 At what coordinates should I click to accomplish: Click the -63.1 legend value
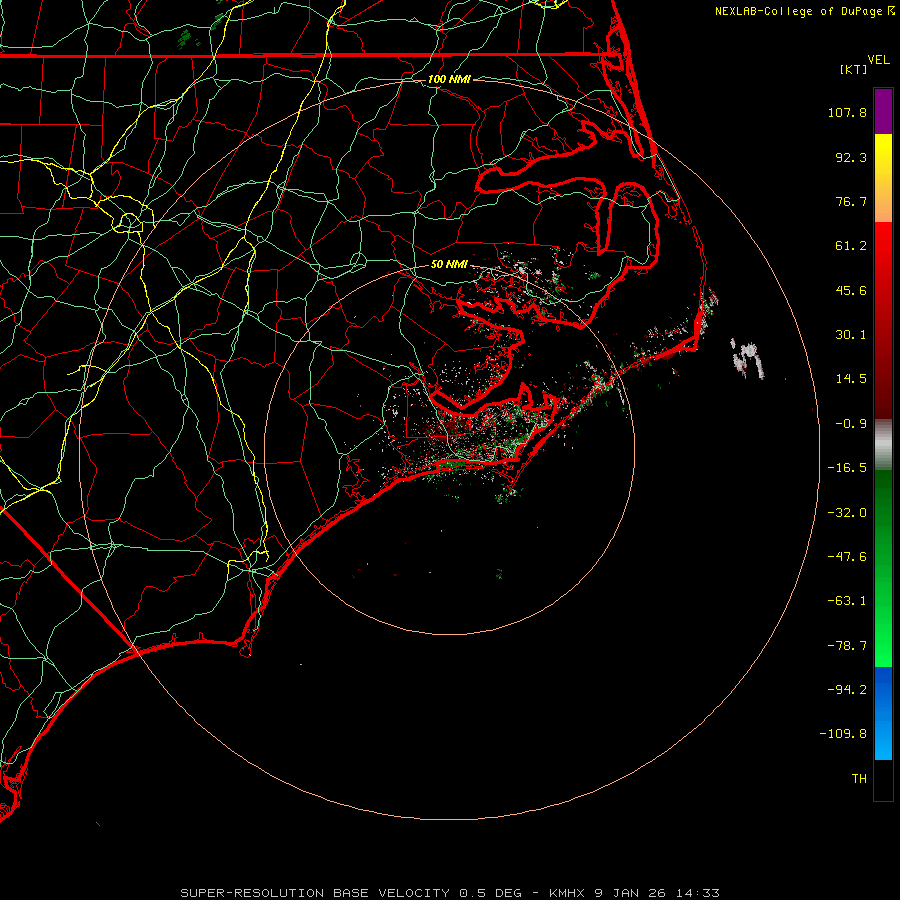click(847, 601)
